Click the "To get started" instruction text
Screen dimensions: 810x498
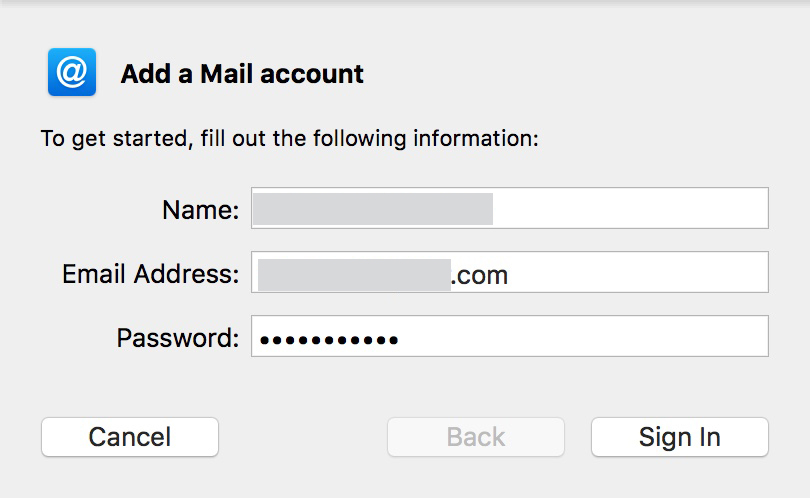[289, 138]
